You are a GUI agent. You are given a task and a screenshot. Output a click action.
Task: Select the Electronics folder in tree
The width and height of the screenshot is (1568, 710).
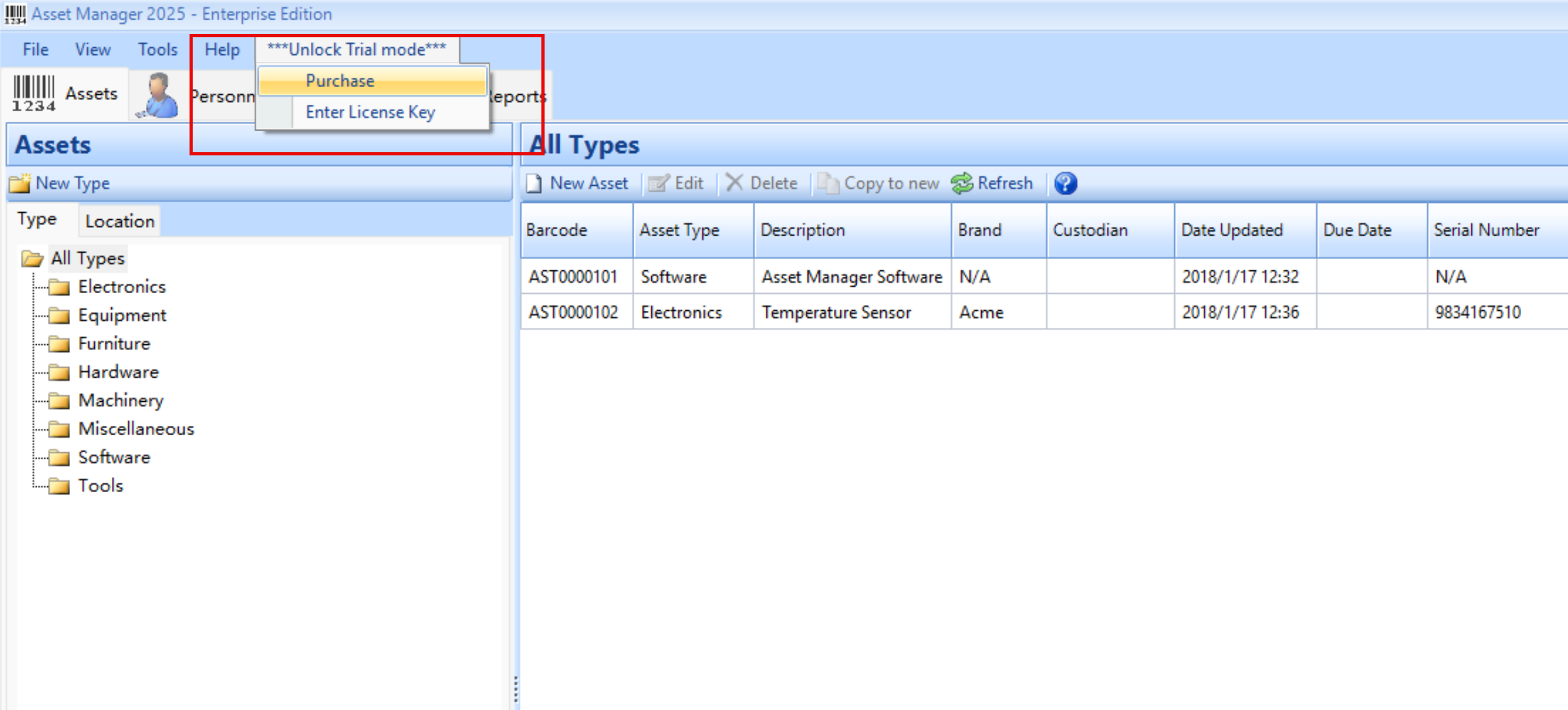point(121,287)
